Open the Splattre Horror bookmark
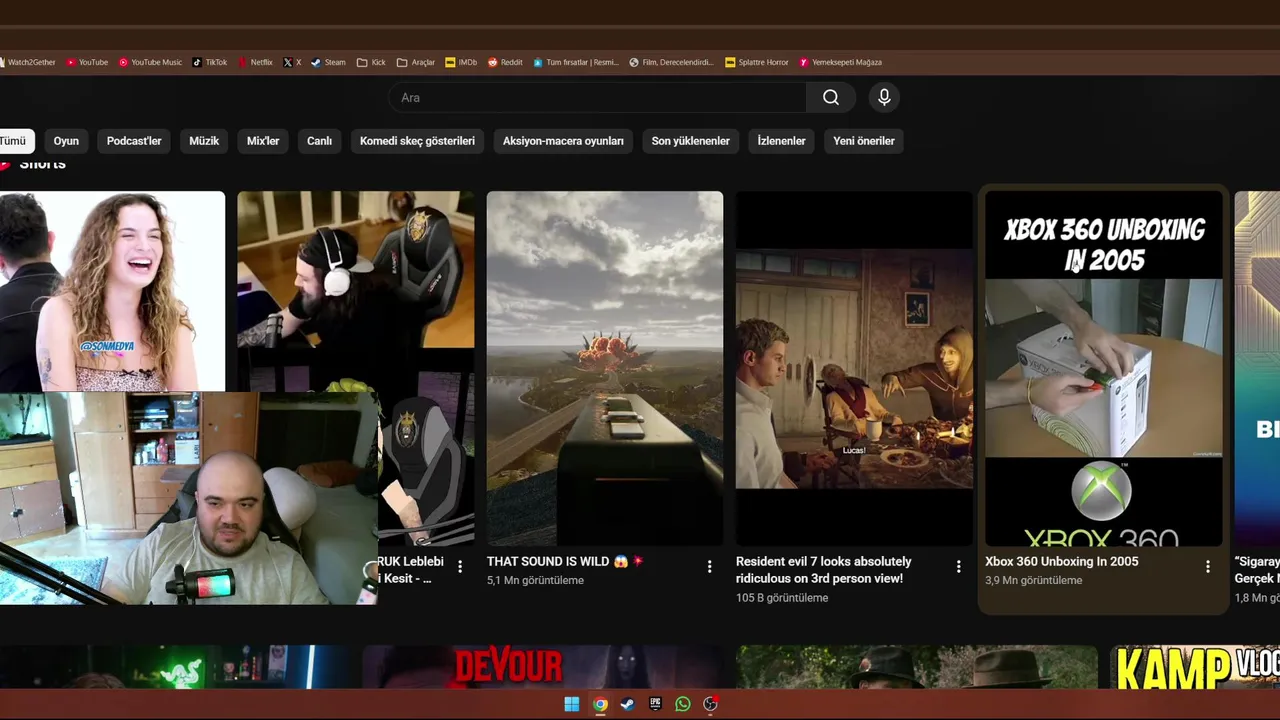 (757, 62)
